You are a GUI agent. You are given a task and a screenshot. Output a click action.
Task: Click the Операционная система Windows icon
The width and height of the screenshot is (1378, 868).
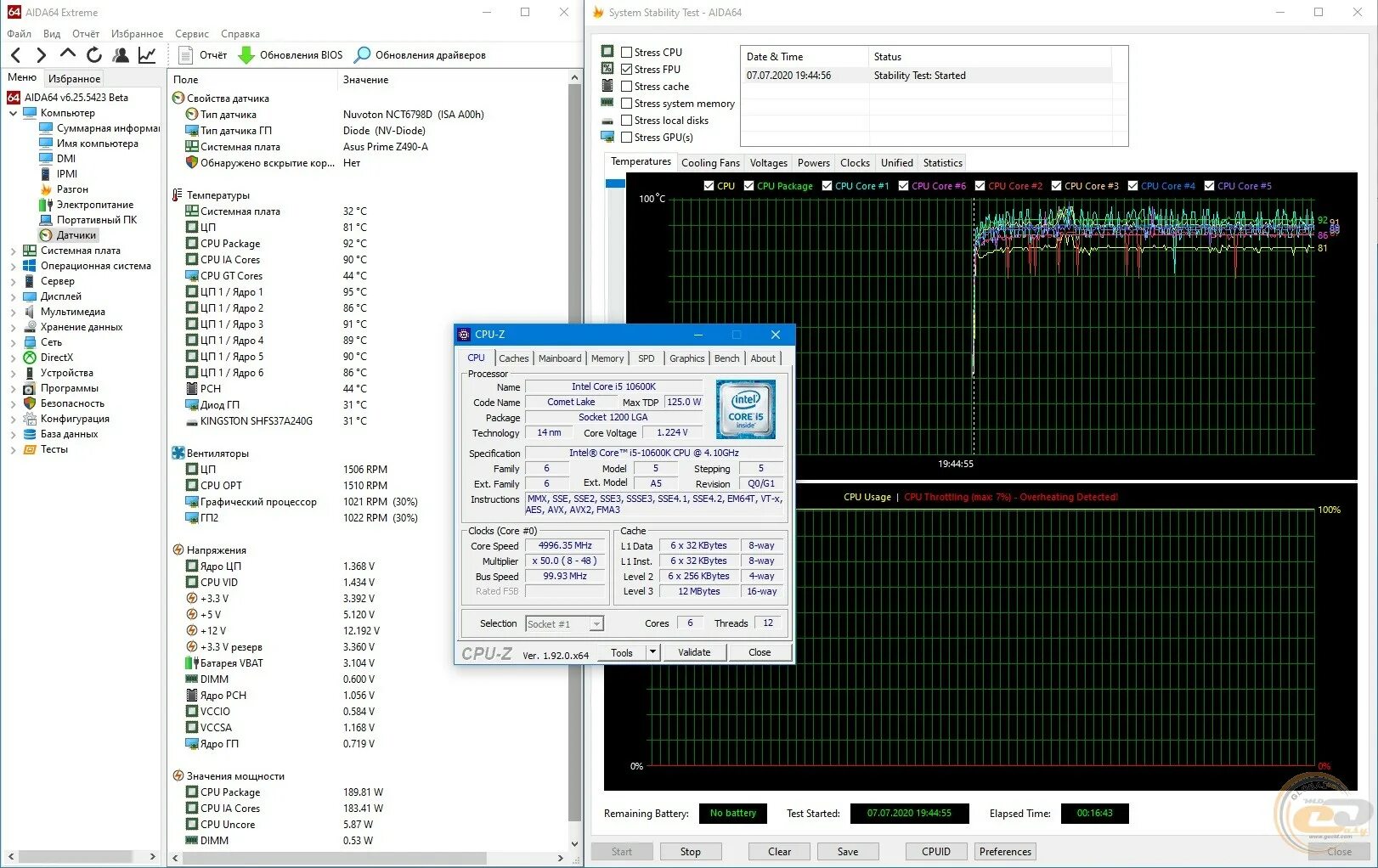pyautogui.click(x=30, y=266)
